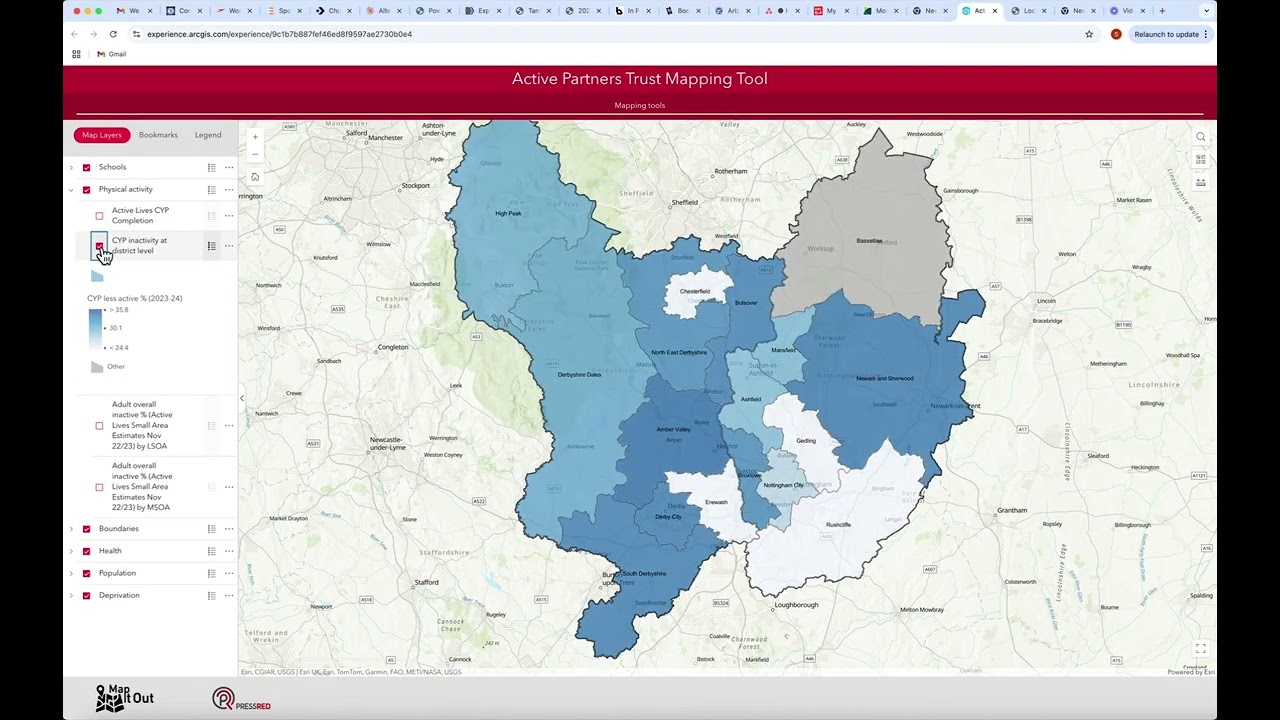Open a new browser tab
Screen dimensions: 1280x720
point(1162,11)
